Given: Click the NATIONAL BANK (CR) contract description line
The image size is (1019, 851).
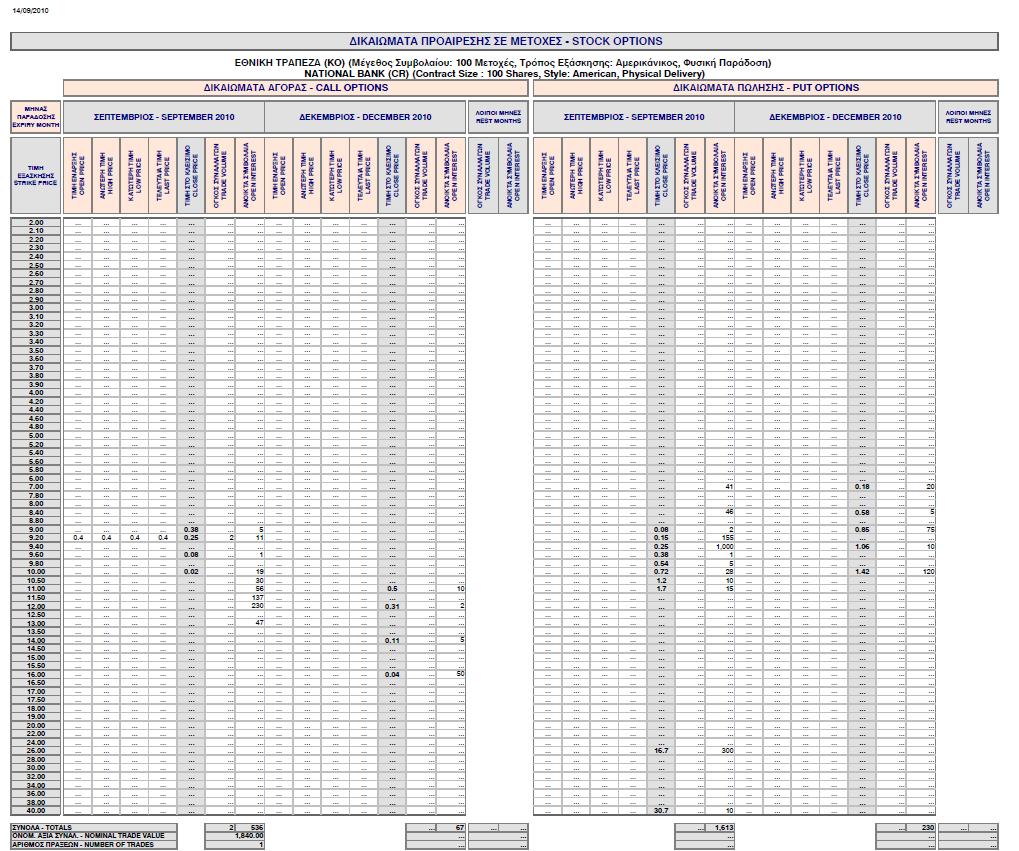Looking at the screenshot, I should (504, 73).
